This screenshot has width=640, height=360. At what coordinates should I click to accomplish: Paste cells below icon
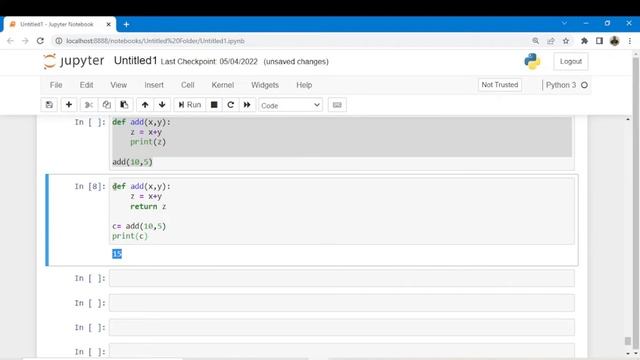(124, 105)
